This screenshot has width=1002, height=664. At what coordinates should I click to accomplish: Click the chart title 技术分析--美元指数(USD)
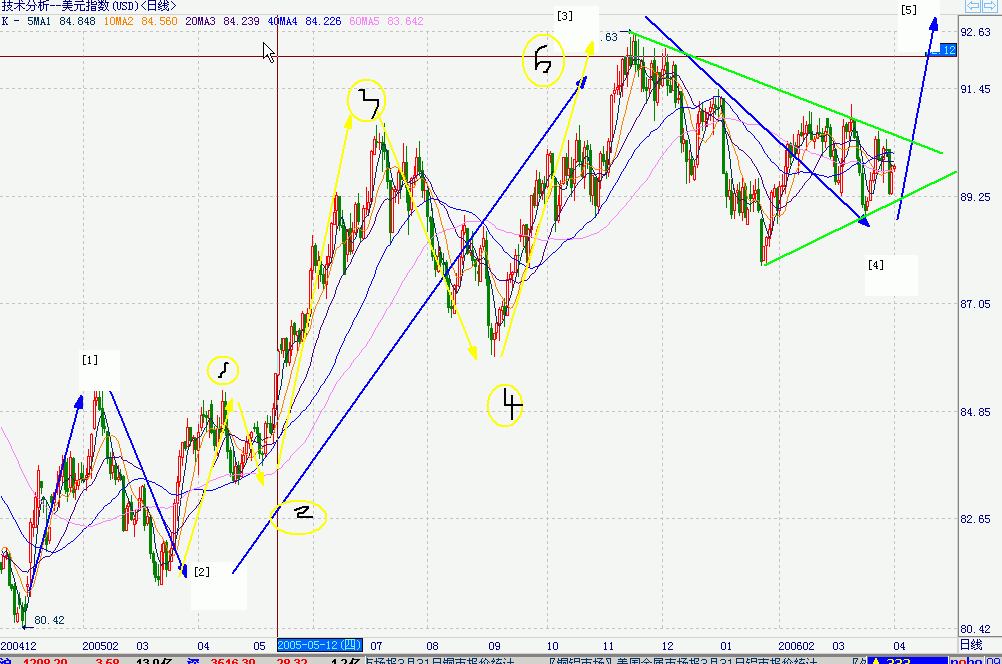[69, 6]
